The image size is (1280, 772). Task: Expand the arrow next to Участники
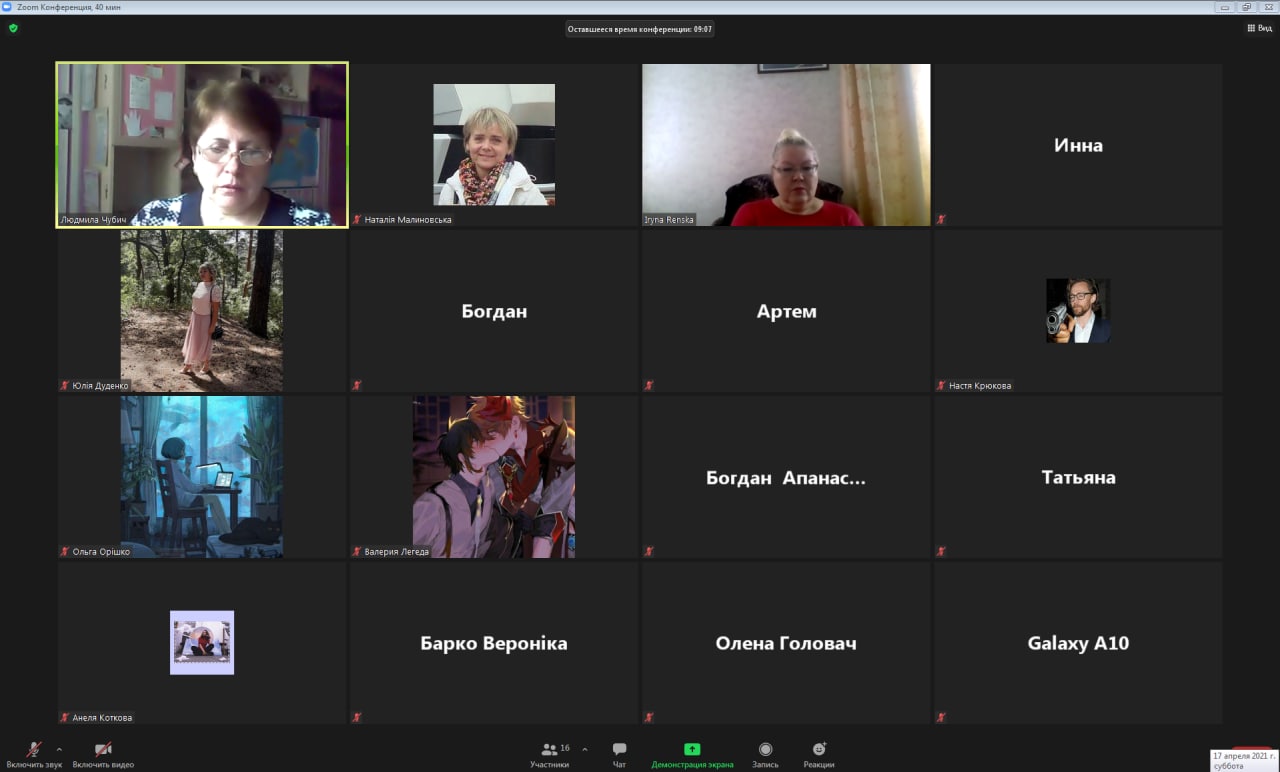585,749
